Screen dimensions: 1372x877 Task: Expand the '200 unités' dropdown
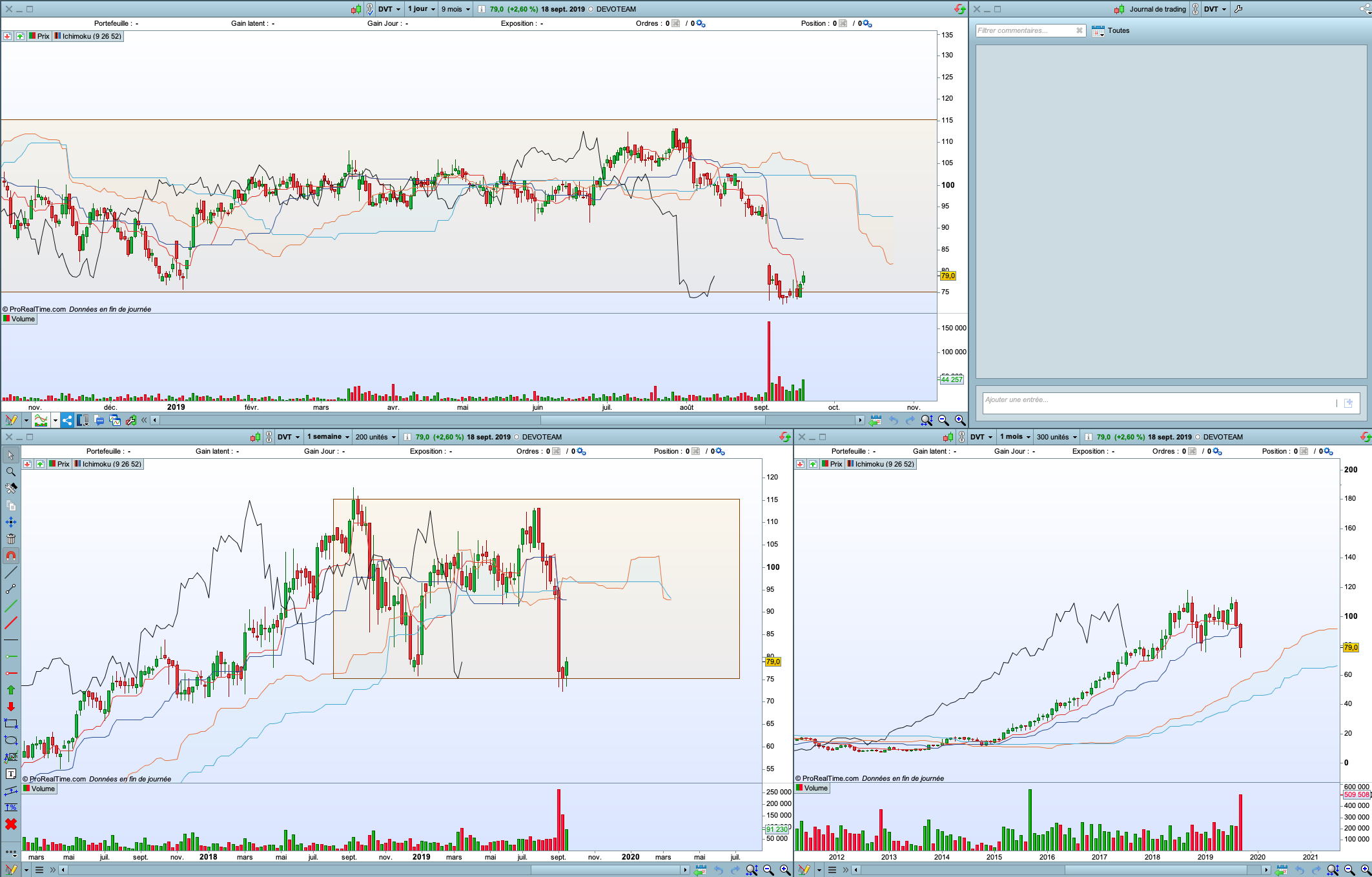(375, 437)
